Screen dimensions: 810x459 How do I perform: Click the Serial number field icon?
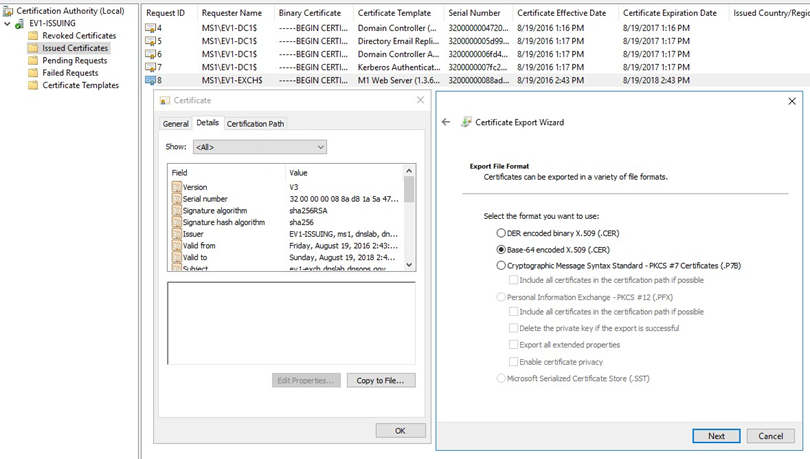[176, 199]
